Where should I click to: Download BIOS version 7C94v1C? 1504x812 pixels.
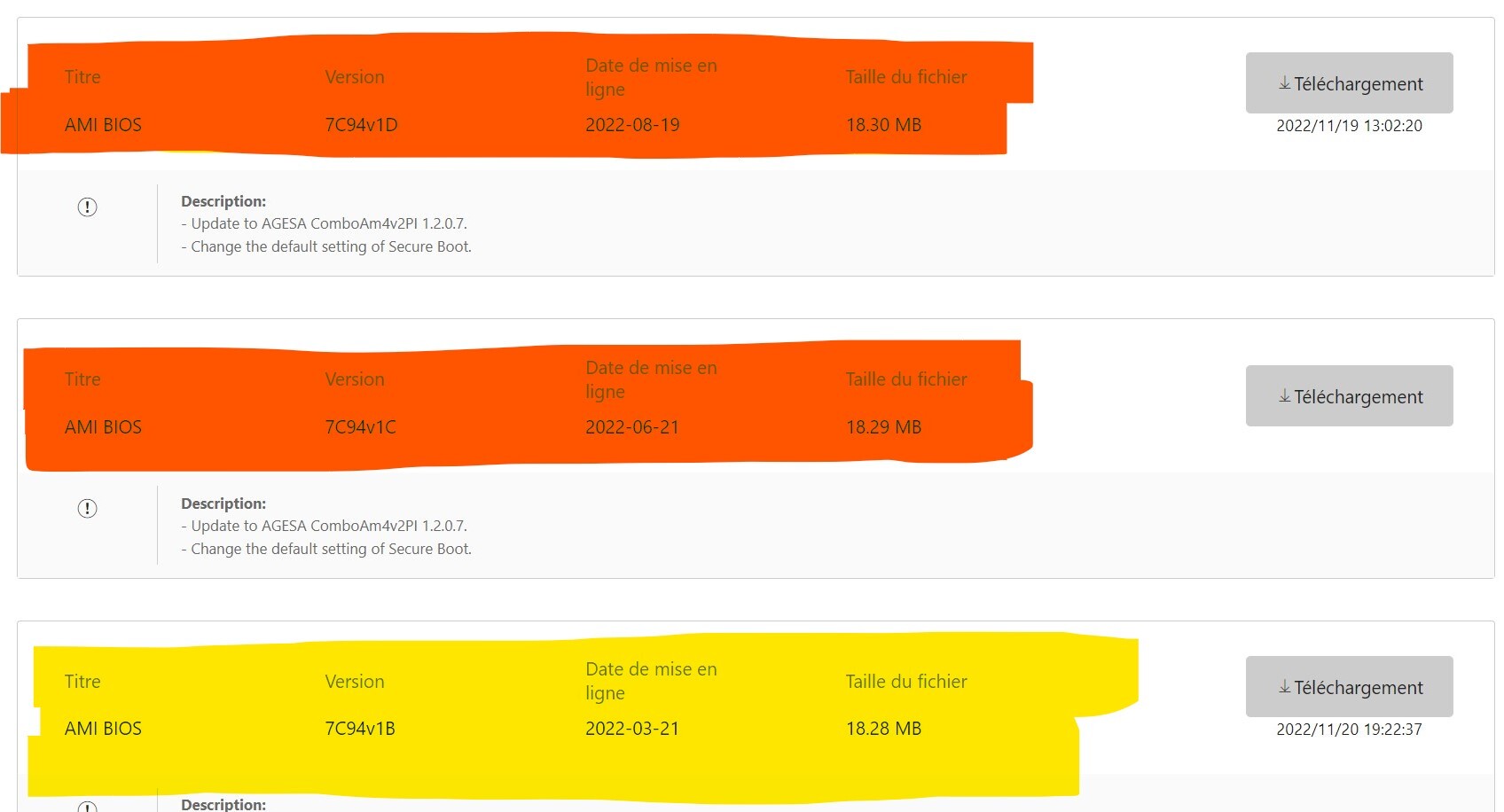point(1349,396)
